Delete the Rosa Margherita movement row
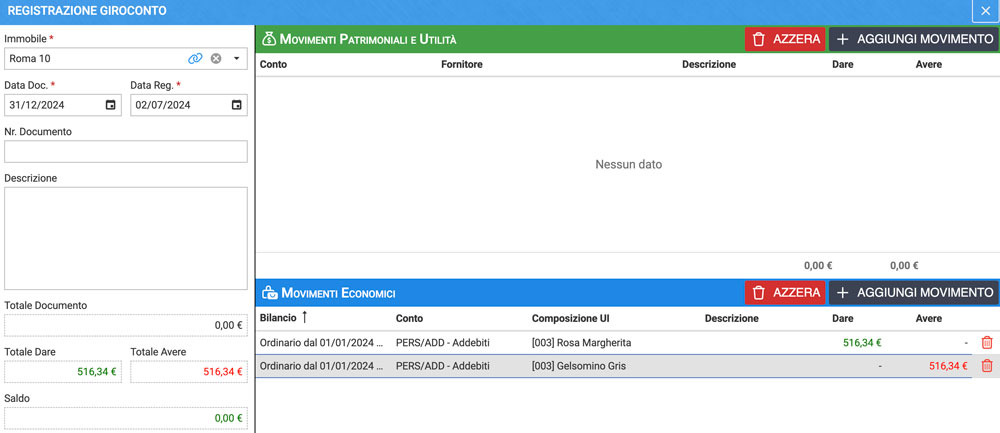 click(x=987, y=342)
